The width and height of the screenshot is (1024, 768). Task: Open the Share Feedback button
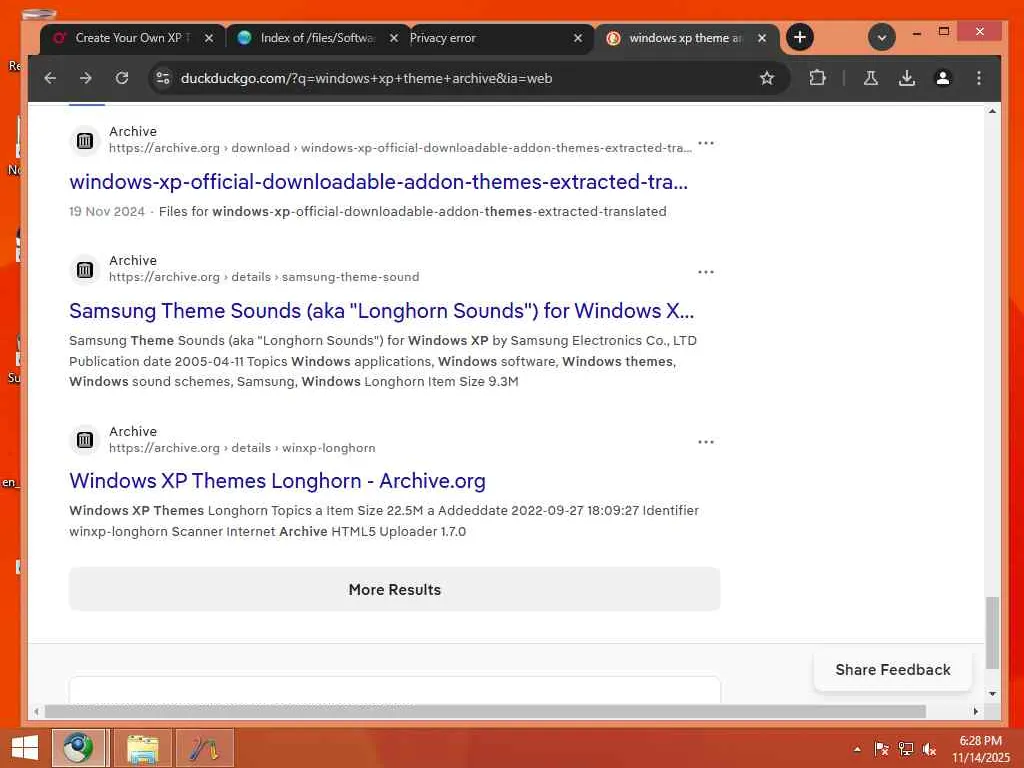tap(893, 670)
